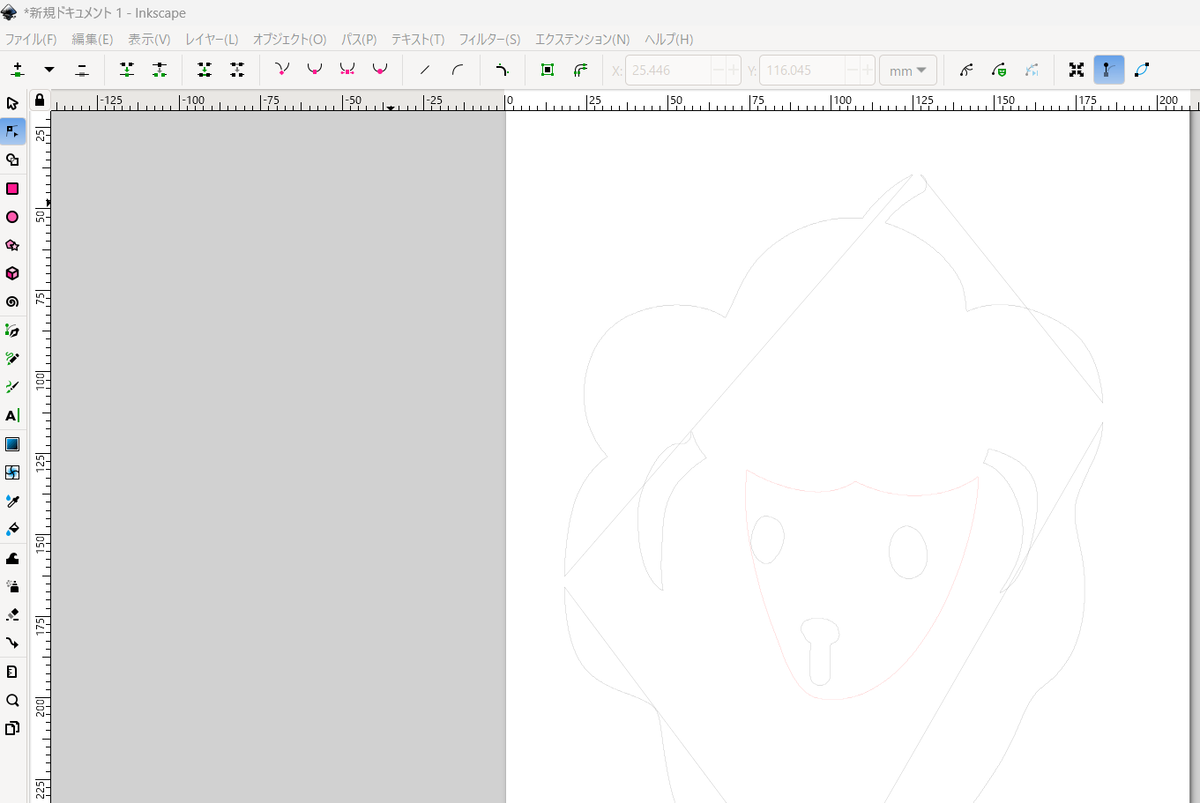The image size is (1200, 803).
Task: Select the Shape Builder tool
Action: pyautogui.click(x=12, y=160)
